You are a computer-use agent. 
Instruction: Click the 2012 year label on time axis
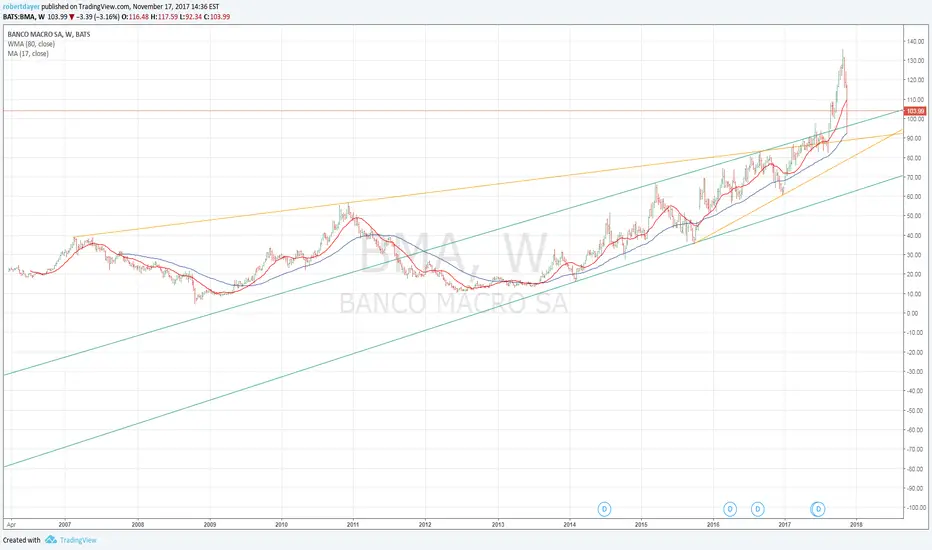click(x=425, y=524)
